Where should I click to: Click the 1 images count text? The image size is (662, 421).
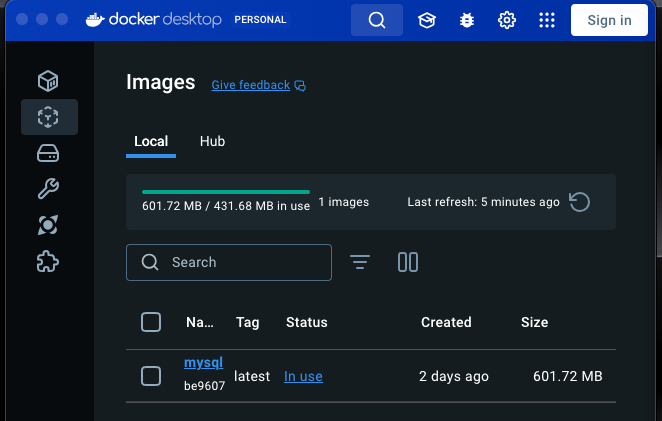[x=344, y=202]
